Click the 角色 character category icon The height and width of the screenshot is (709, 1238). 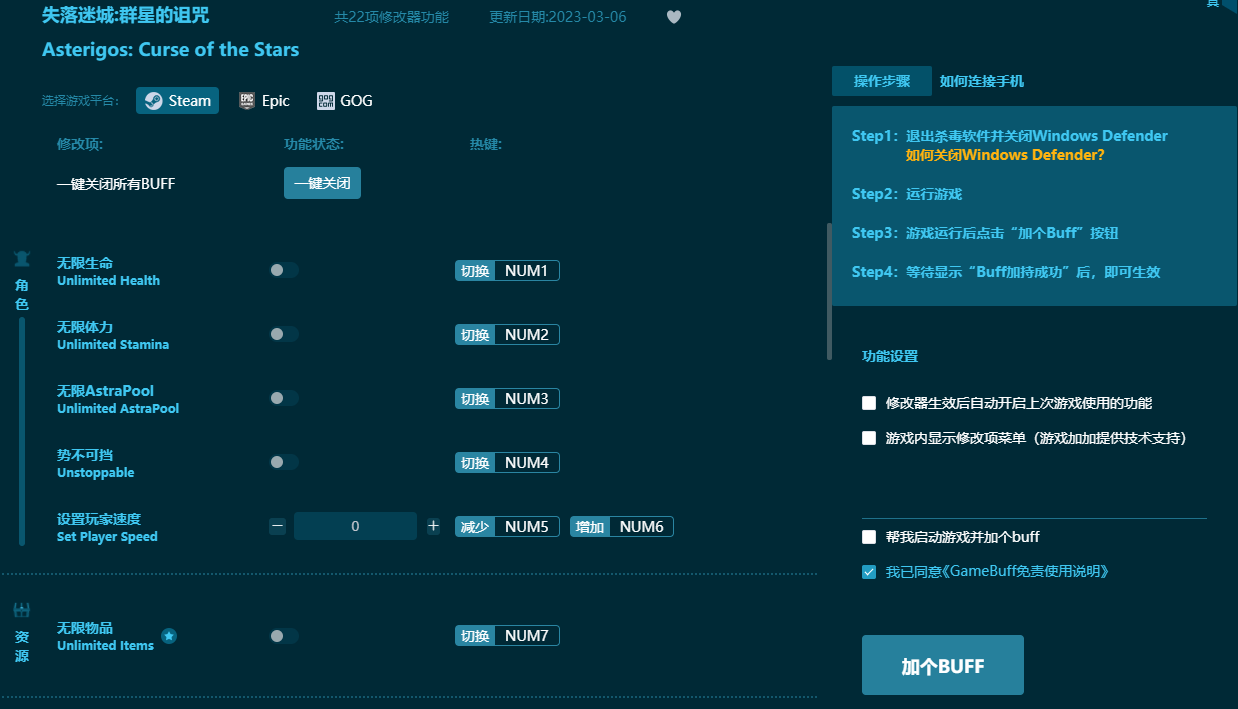[22, 259]
